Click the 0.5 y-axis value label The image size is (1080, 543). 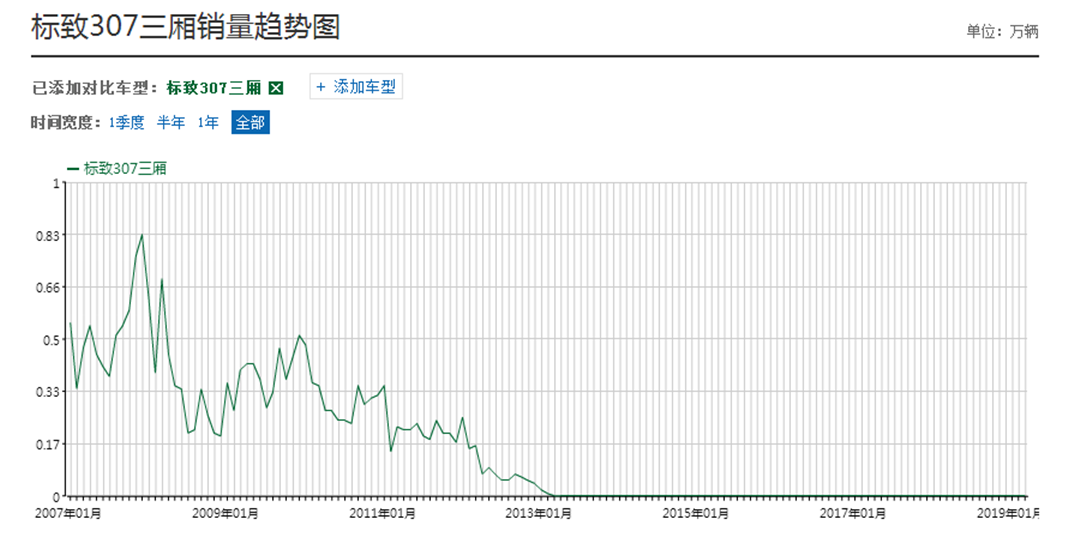[x=51, y=340]
